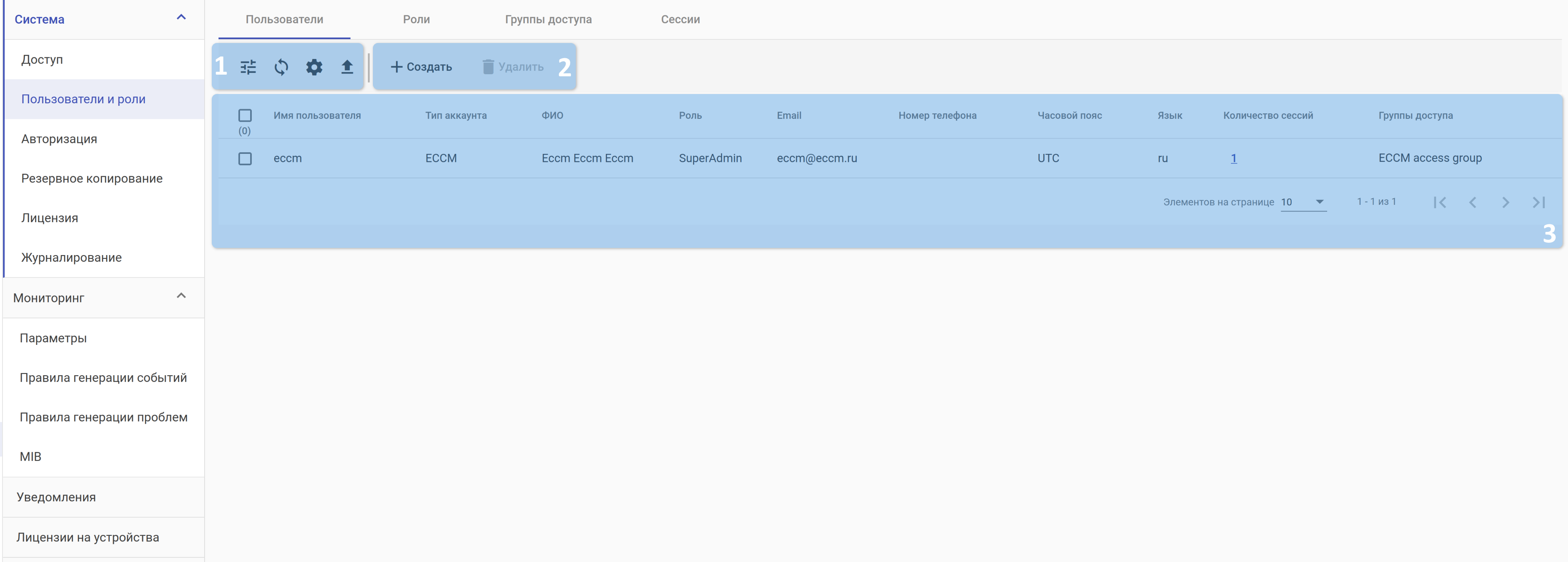
Task: Go to the last page of the table
Action: click(x=1538, y=202)
